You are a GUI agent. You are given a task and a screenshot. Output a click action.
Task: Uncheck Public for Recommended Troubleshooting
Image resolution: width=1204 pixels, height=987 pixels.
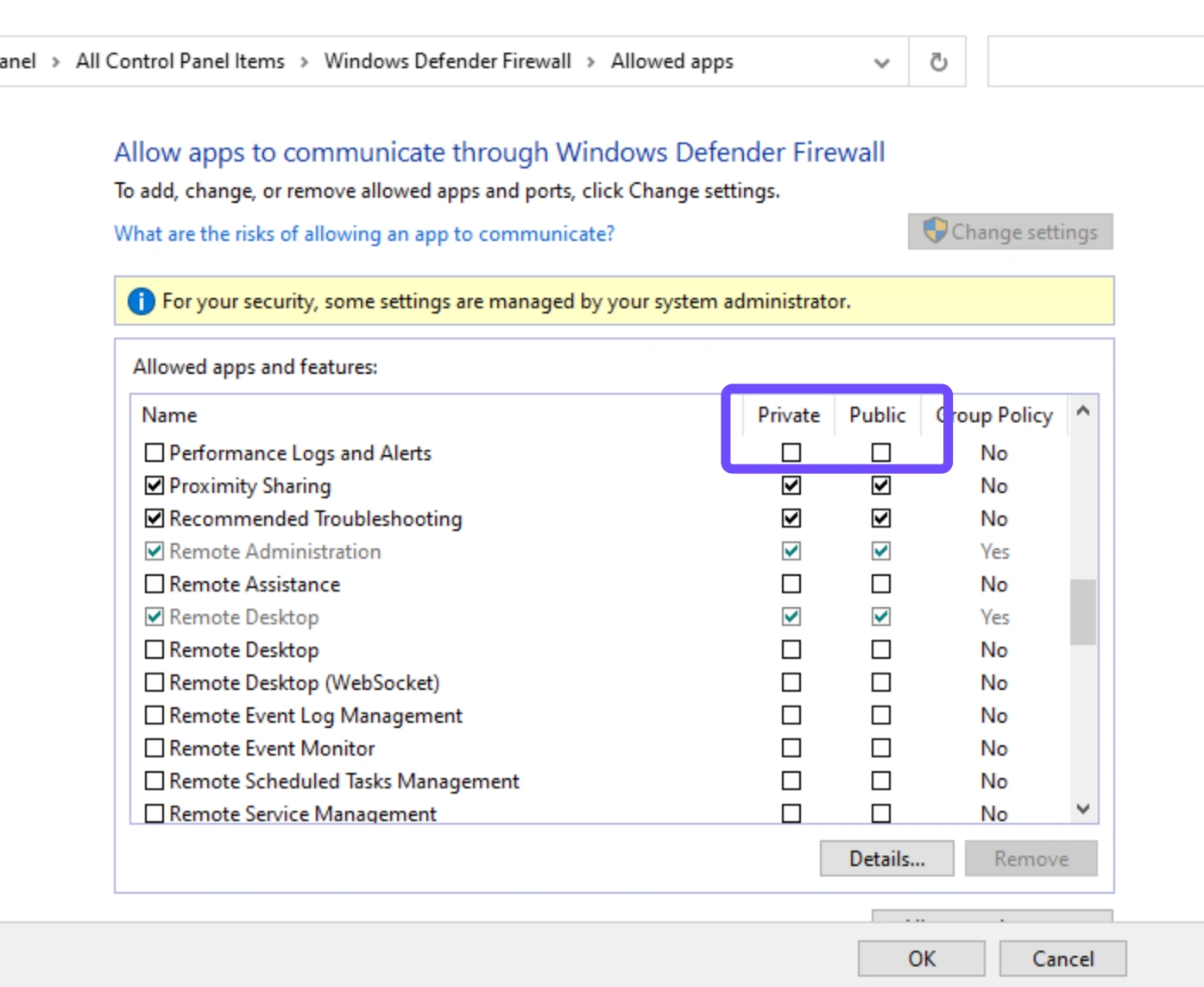[881, 518]
